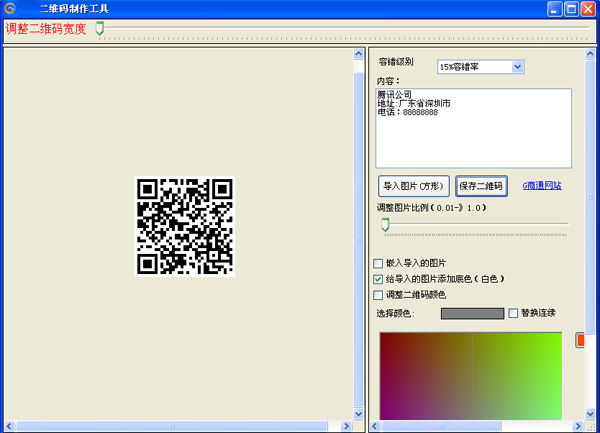Click down arrow of right panel vertical scrollbar
This screenshot has width=600, height=433.
click(590, 413)
